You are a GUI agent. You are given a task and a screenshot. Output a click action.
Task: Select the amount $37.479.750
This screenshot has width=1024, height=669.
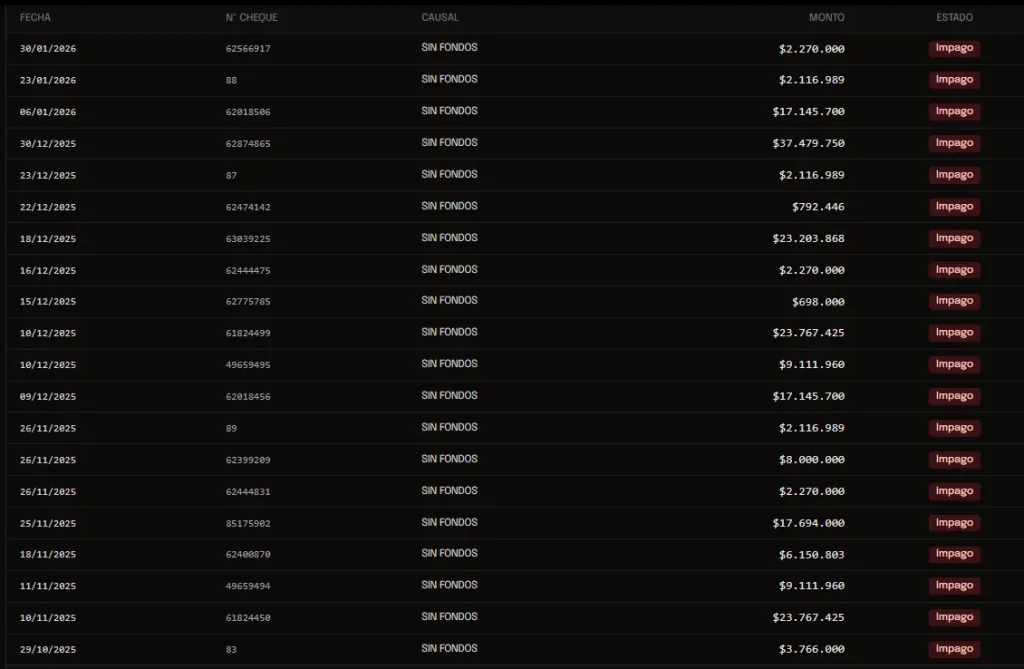808,143
